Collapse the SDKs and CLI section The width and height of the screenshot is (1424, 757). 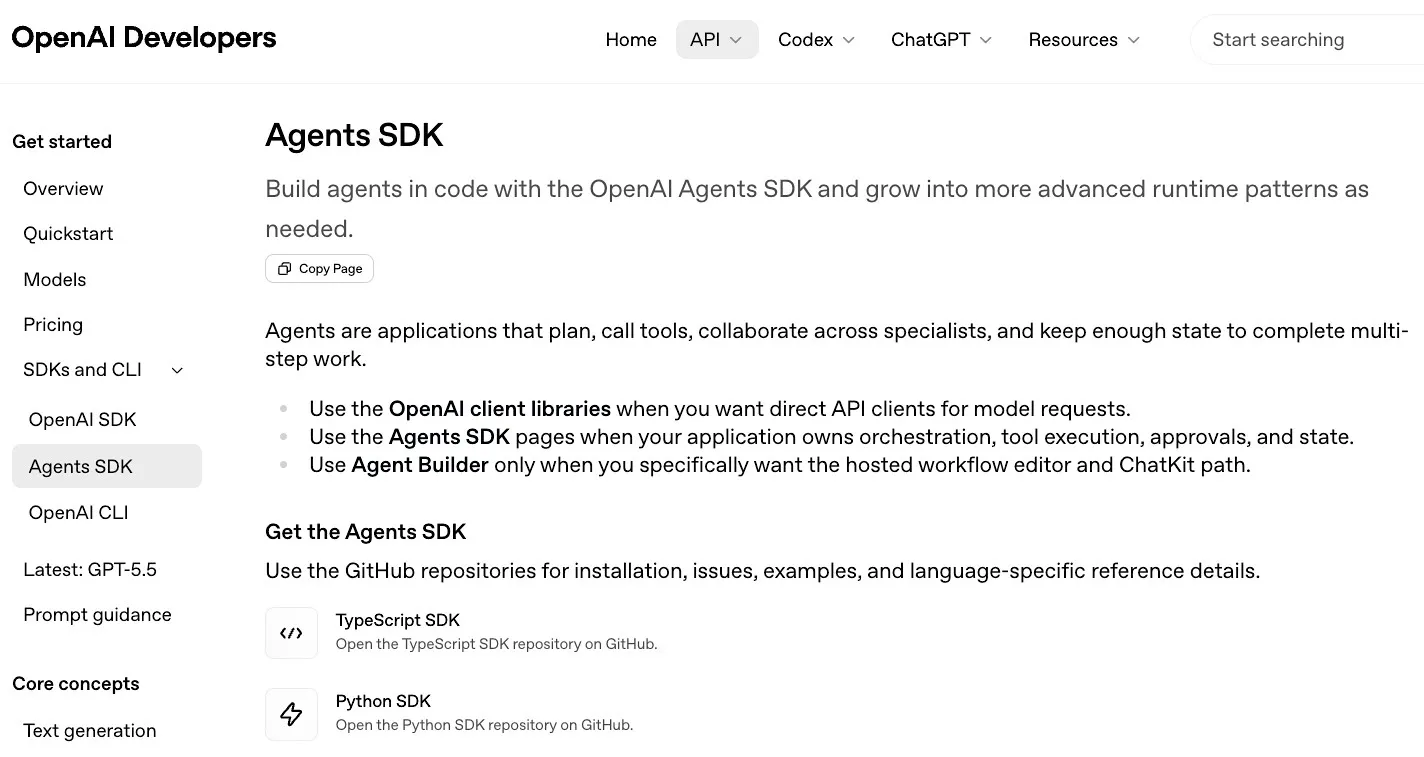click(x=178, y=371)
